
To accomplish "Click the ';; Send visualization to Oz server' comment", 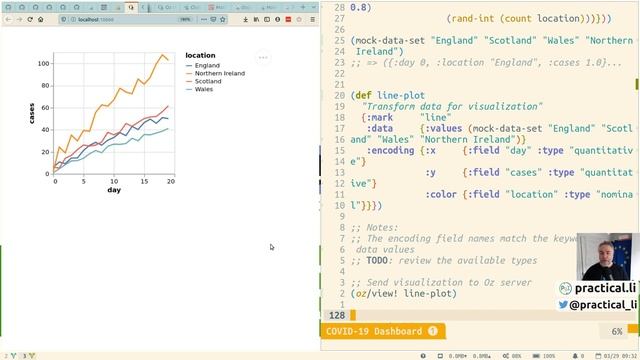I will 441,282.
